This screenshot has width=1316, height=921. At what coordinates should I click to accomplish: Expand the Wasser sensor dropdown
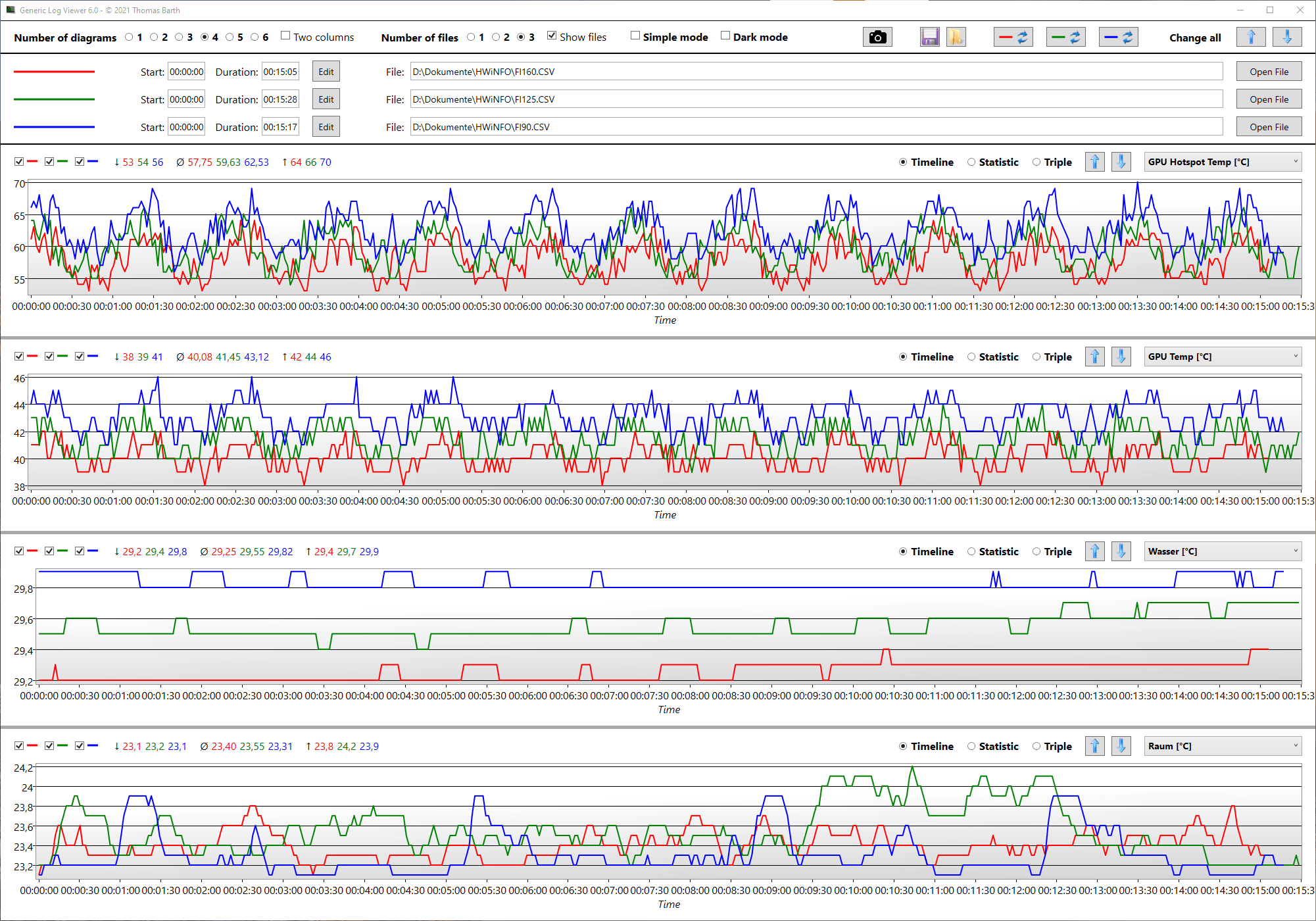pyautogui.click(x=1223, y=551)
